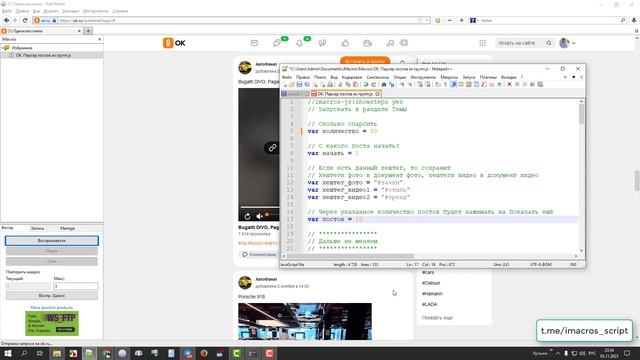
Task: Open the #Datsun hashtag link
Action: (x=431, y=283)
